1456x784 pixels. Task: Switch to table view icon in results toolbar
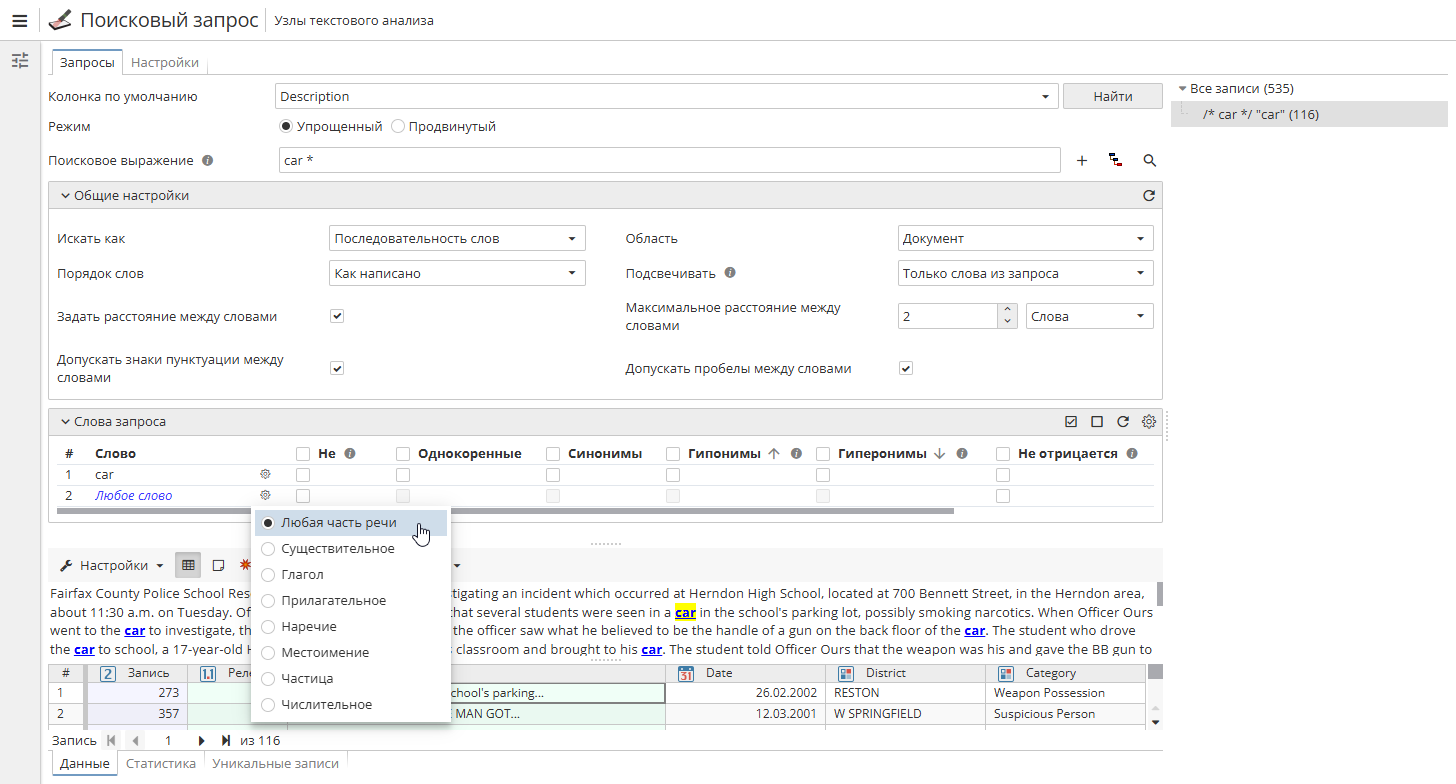(188, 565)
